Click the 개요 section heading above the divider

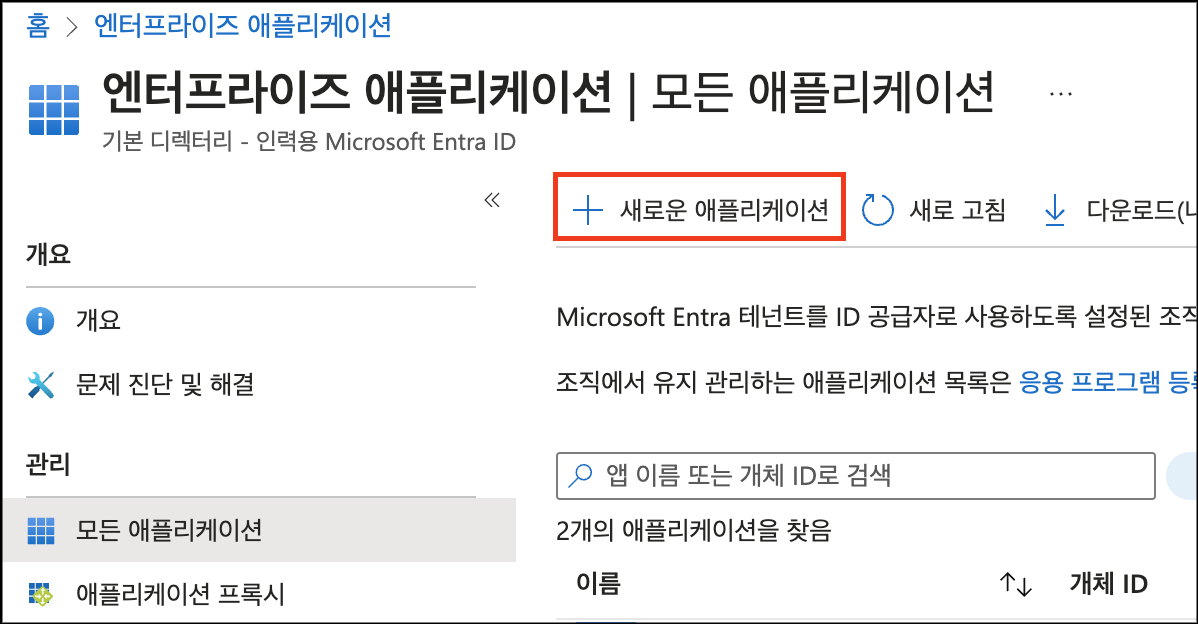(x=48, y=255)
